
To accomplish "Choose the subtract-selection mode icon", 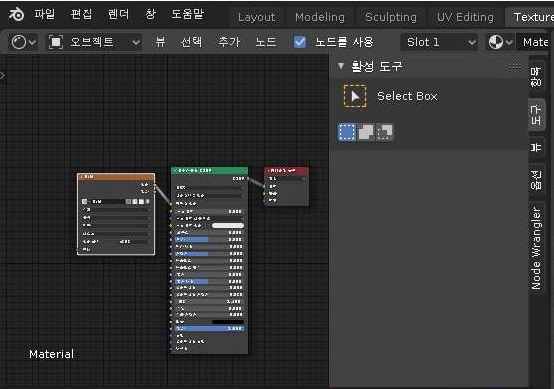I will click(x=384, y=132).
